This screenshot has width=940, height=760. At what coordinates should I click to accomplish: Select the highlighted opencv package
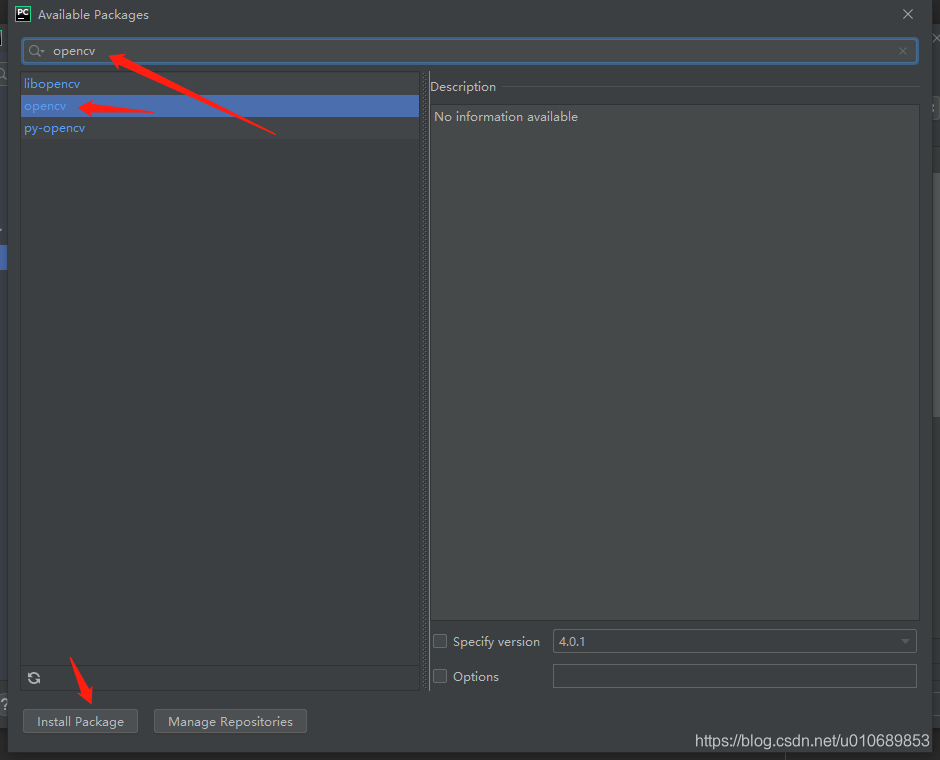(45, 105)
